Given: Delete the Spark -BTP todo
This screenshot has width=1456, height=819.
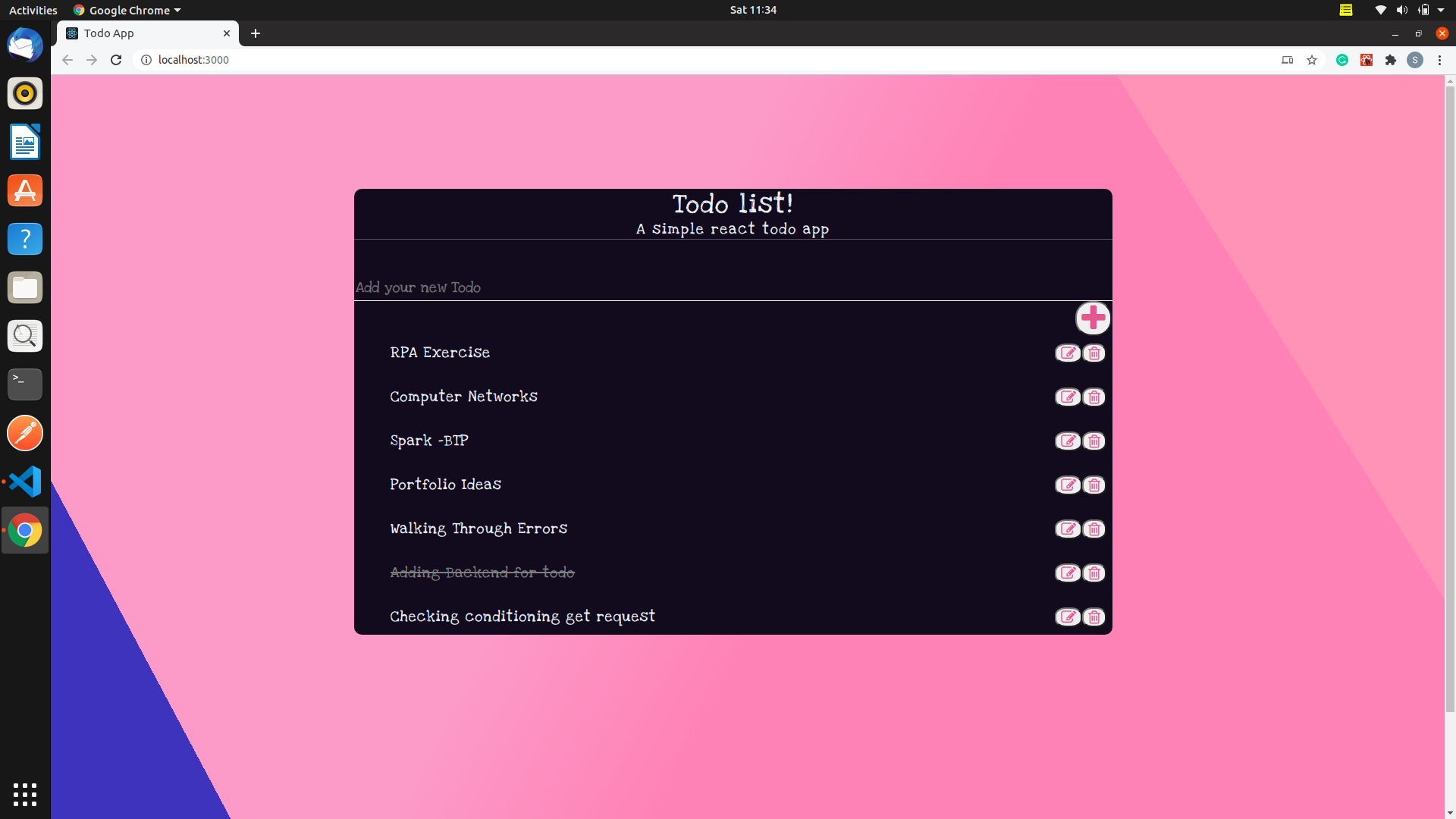Looking at the screenshot, I should [1094, 441].
